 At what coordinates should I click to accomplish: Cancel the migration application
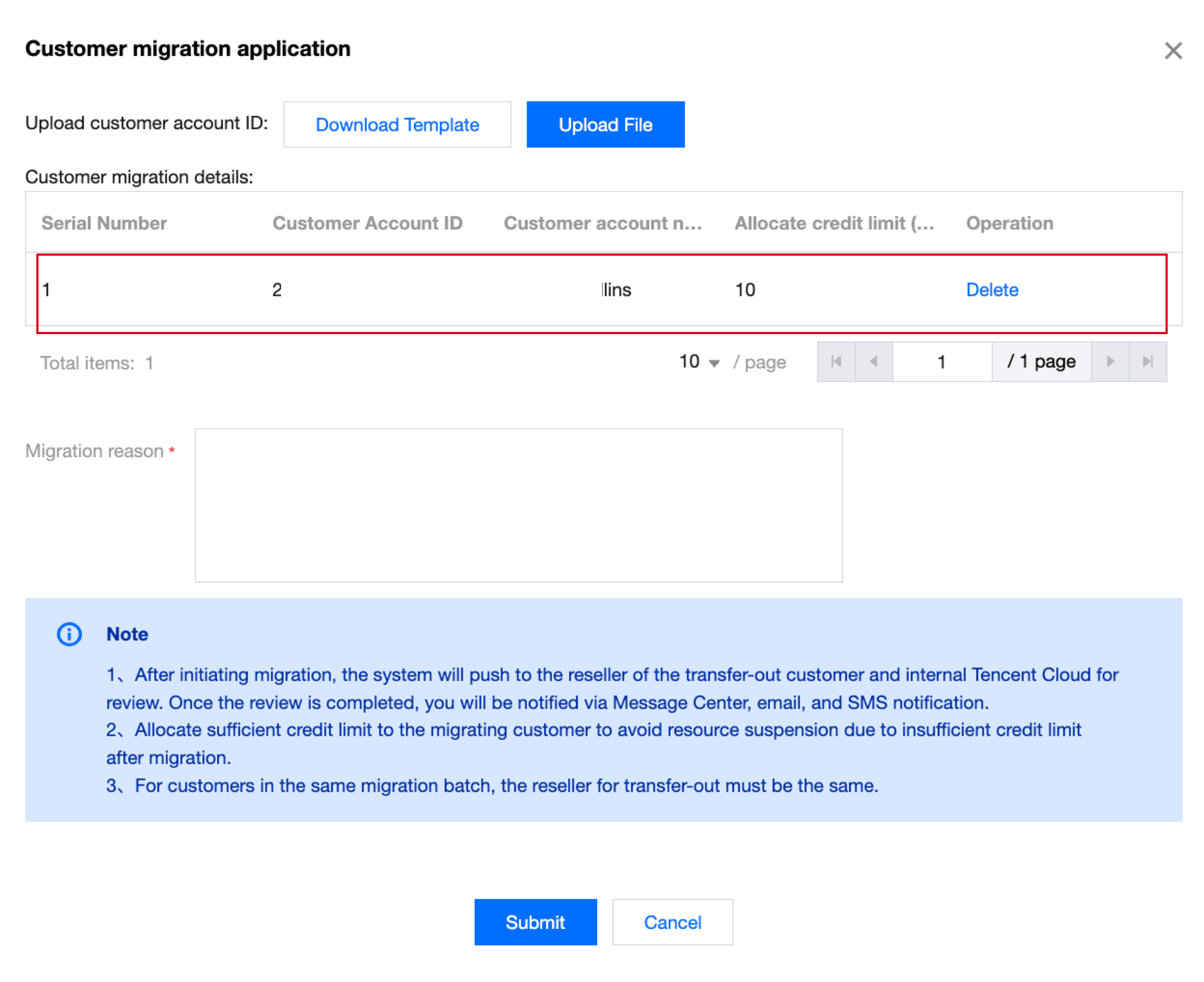click(672, 921)
